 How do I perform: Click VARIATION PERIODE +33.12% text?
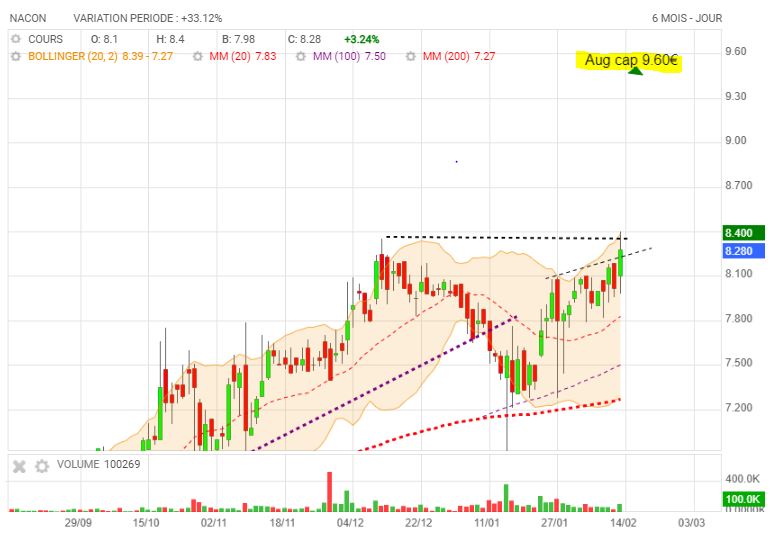click(148, 18)
